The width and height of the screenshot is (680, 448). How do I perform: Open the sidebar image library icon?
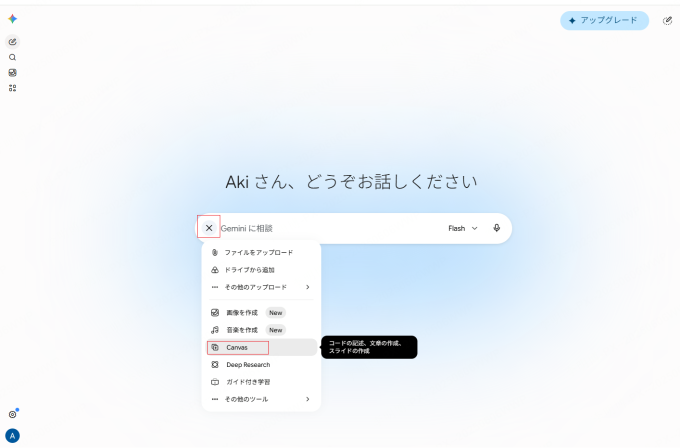click(13, 72)
